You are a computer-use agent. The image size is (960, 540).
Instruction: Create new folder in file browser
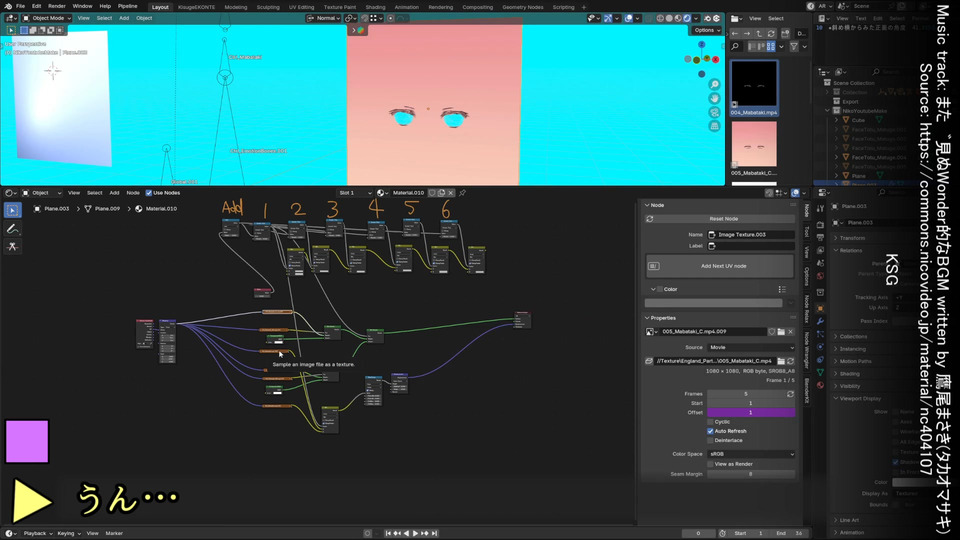(x=786, y=34)
